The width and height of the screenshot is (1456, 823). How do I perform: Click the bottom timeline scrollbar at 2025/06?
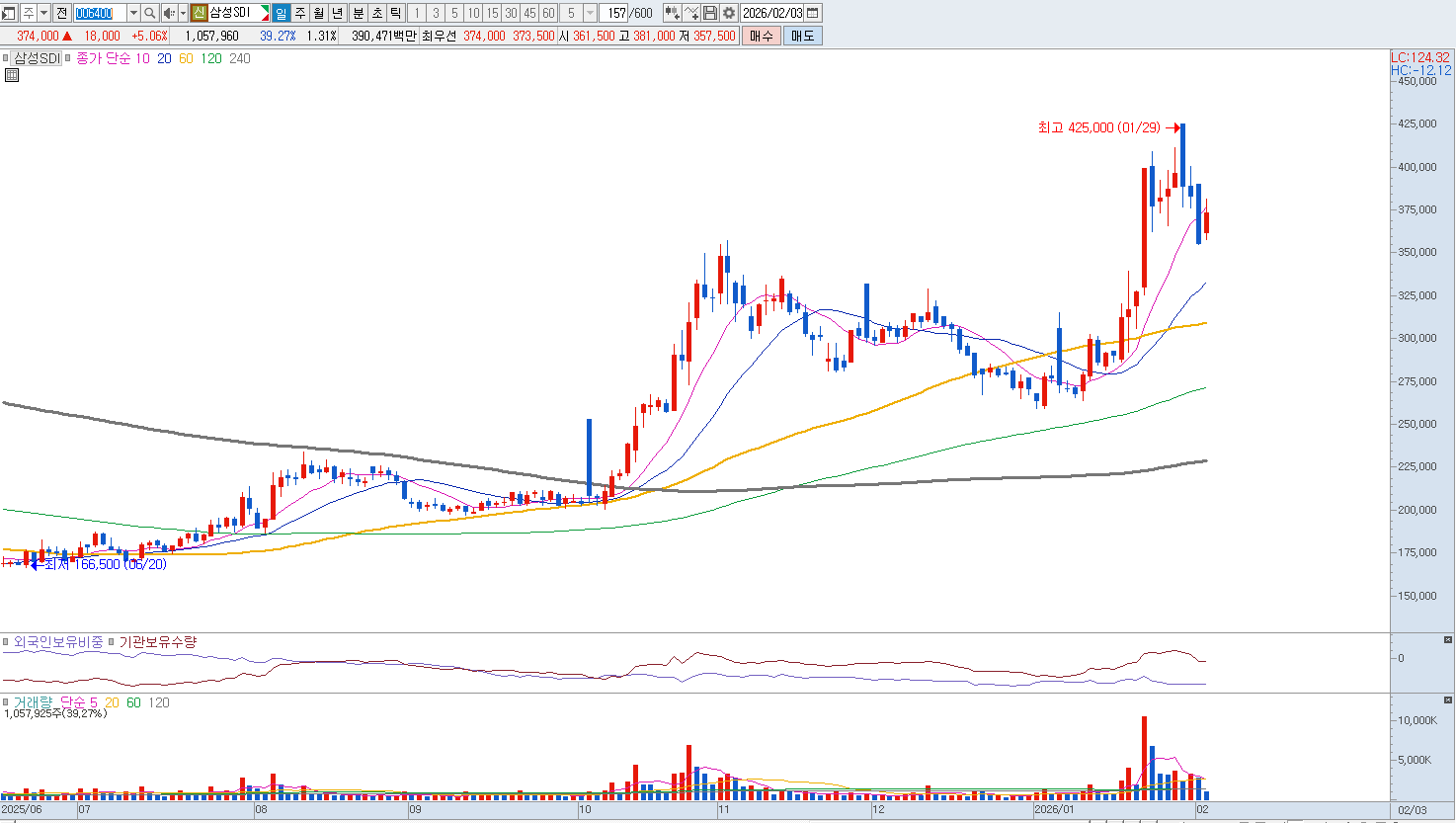coord(22,809)
